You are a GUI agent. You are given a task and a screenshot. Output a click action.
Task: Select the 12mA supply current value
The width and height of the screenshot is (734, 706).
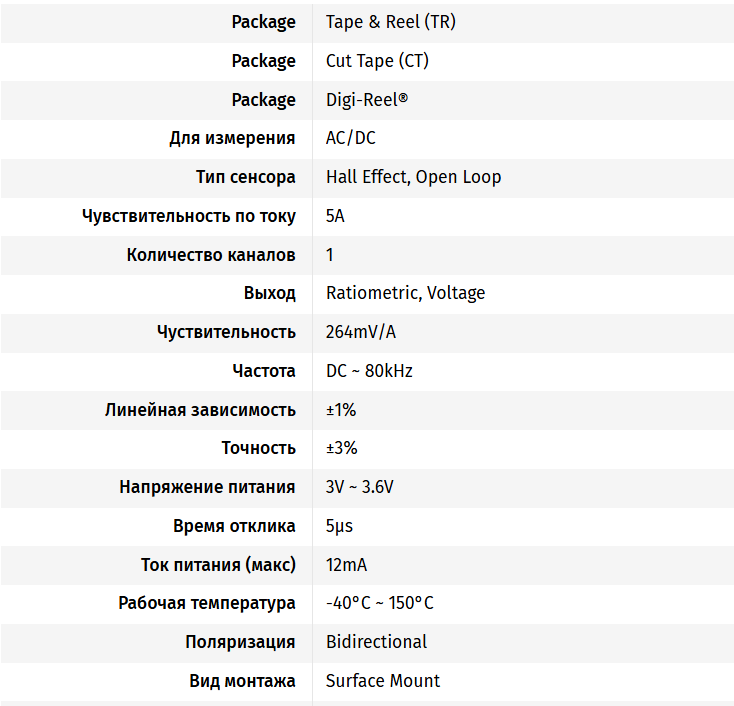[346, 565]
